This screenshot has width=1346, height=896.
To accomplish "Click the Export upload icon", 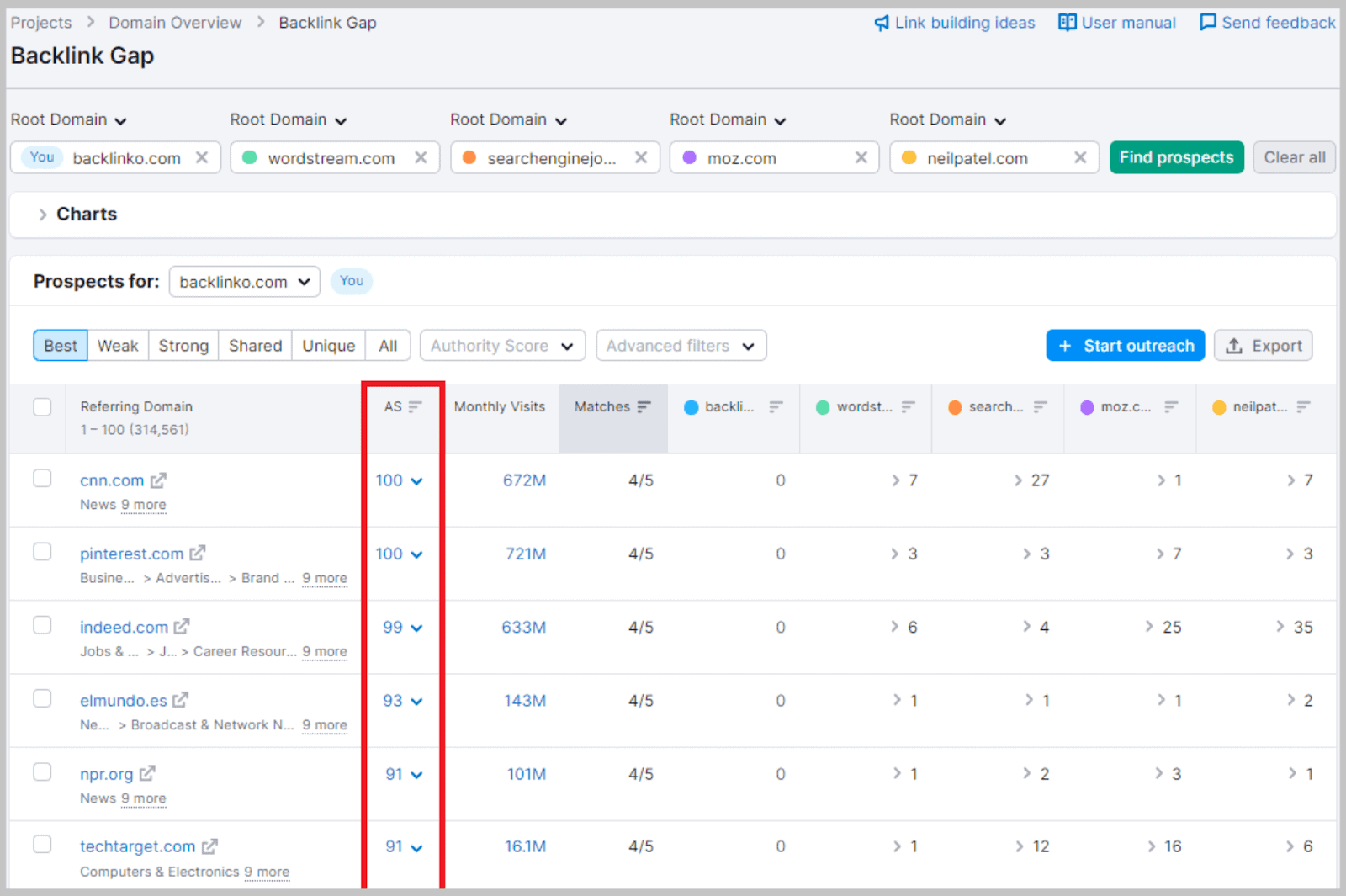I will tap(1234, 346).
